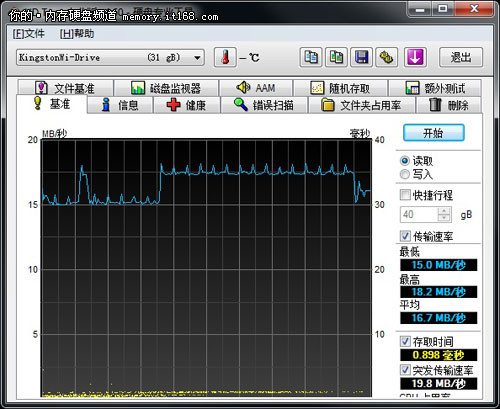Increase the gB value with the up stepper

(444, 211)
